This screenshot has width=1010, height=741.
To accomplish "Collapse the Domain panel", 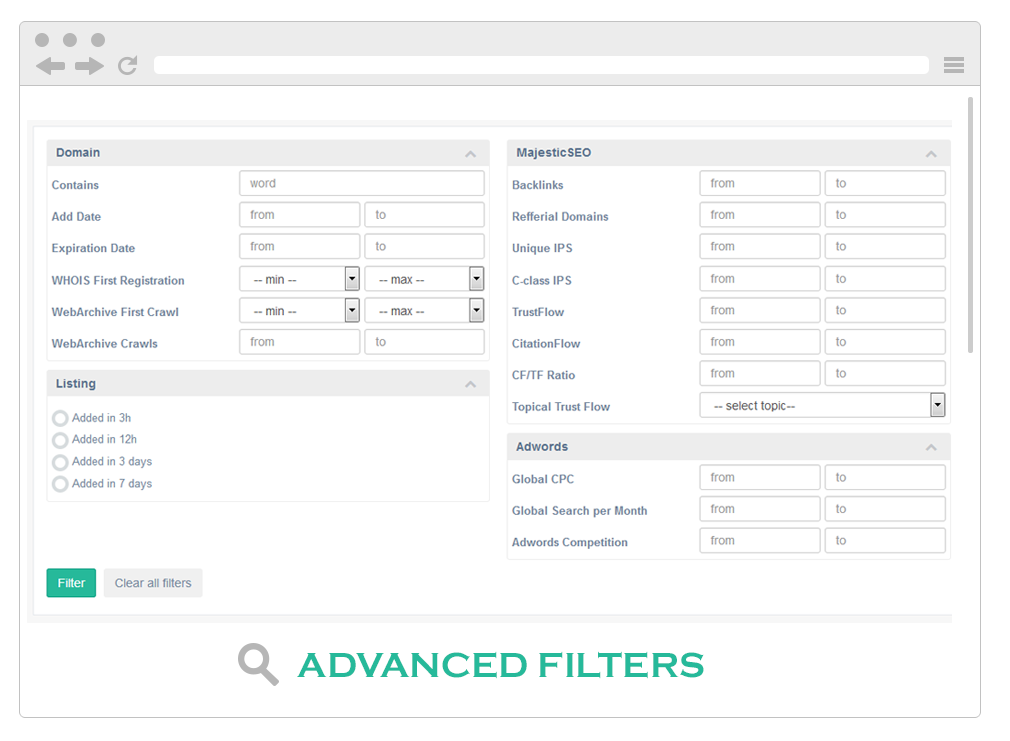I will tap(471, 153).
